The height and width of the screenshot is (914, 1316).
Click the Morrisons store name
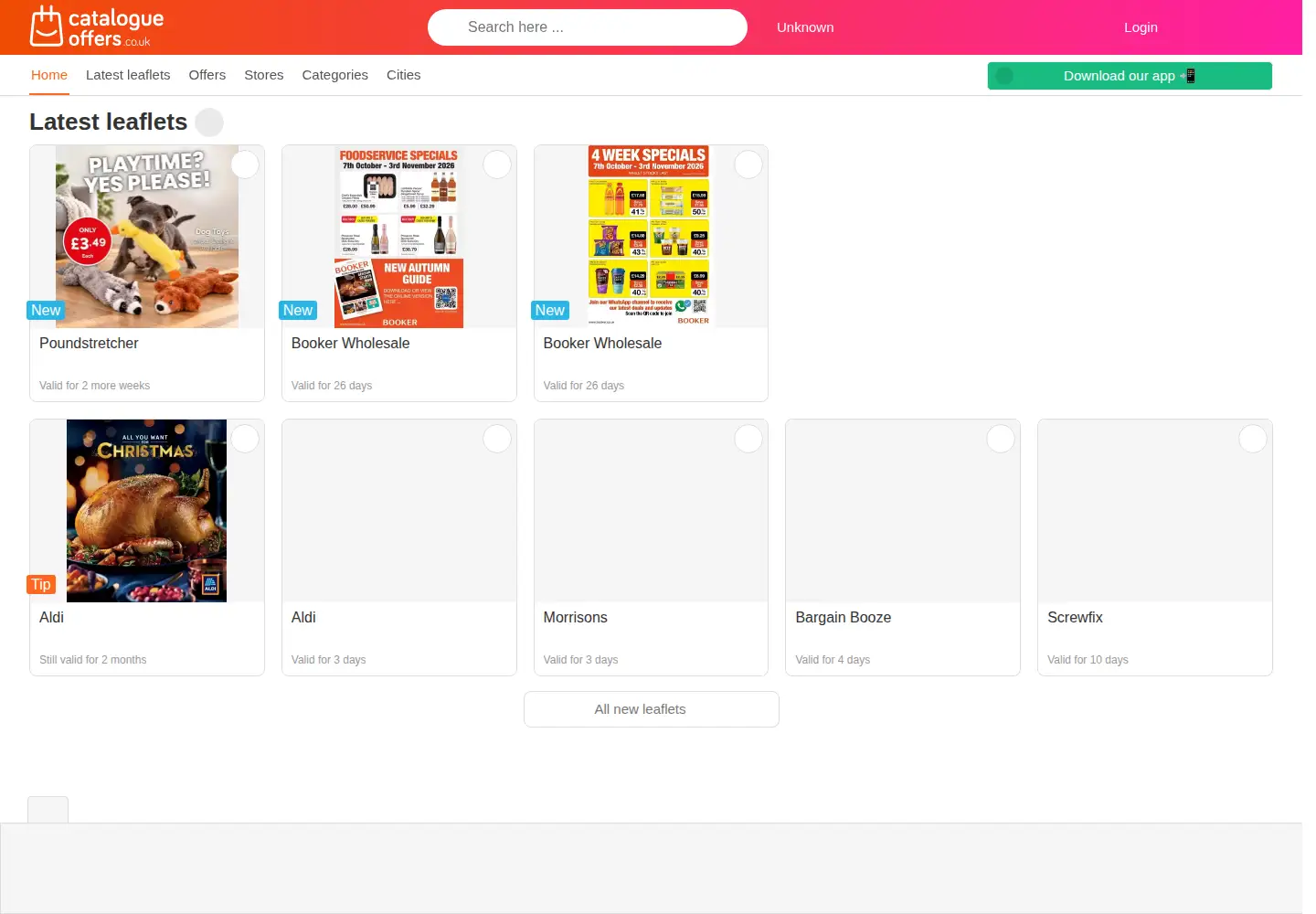coord(575,618)
